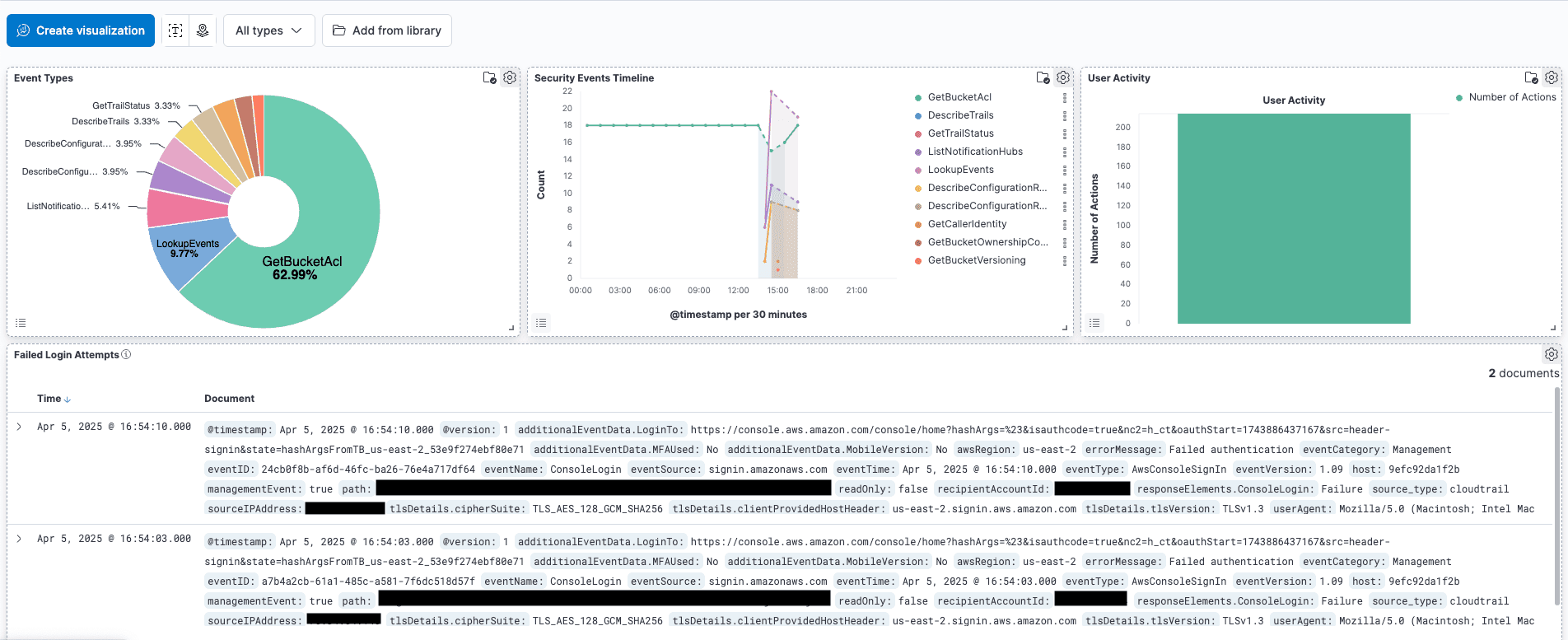Click LookupEvents legend item
The width and height of the screenshot is (1568, 640).
point(960,170)
